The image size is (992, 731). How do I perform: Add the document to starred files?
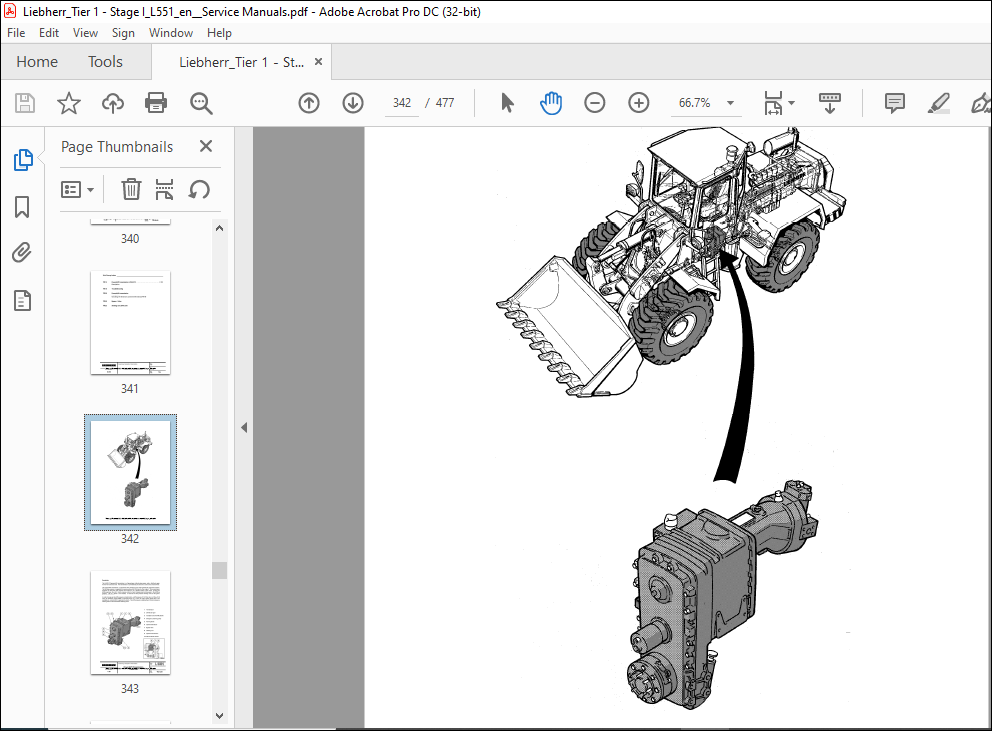pos(69,103)
